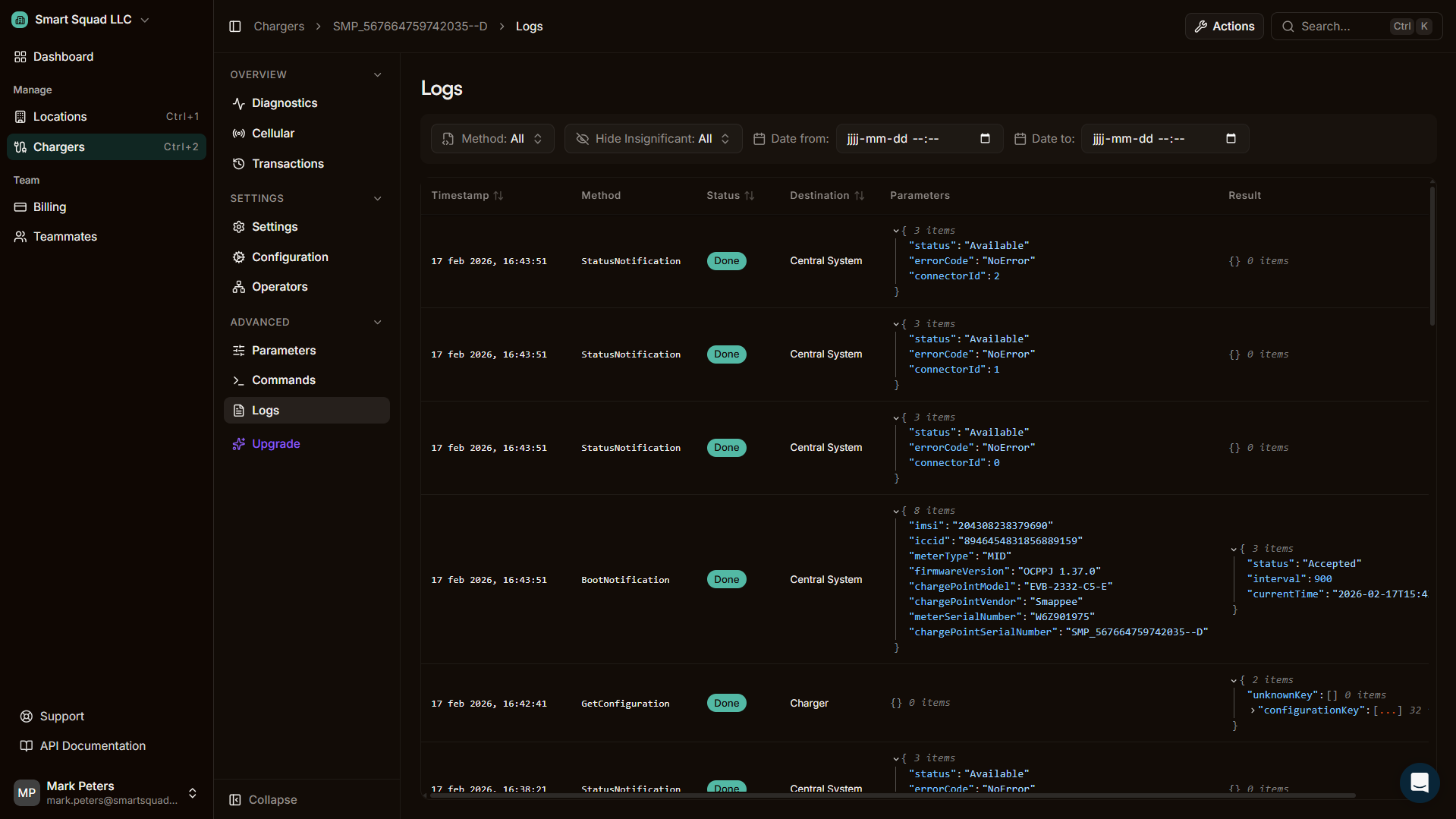The image size is (1456, 819).
Task: Click the search magnifier icon
Action: pyautogui.click(x=1288, y=26)
